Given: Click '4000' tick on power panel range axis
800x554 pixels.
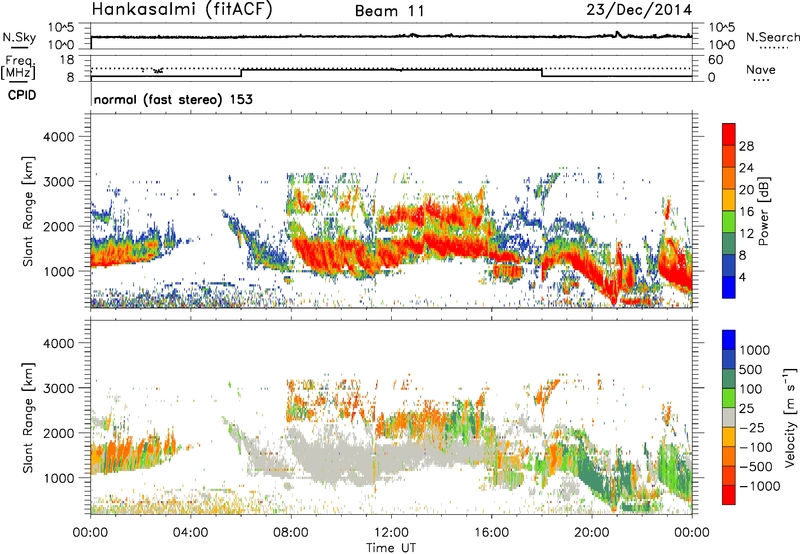Looking at the screenshot, I should point(58,137).
